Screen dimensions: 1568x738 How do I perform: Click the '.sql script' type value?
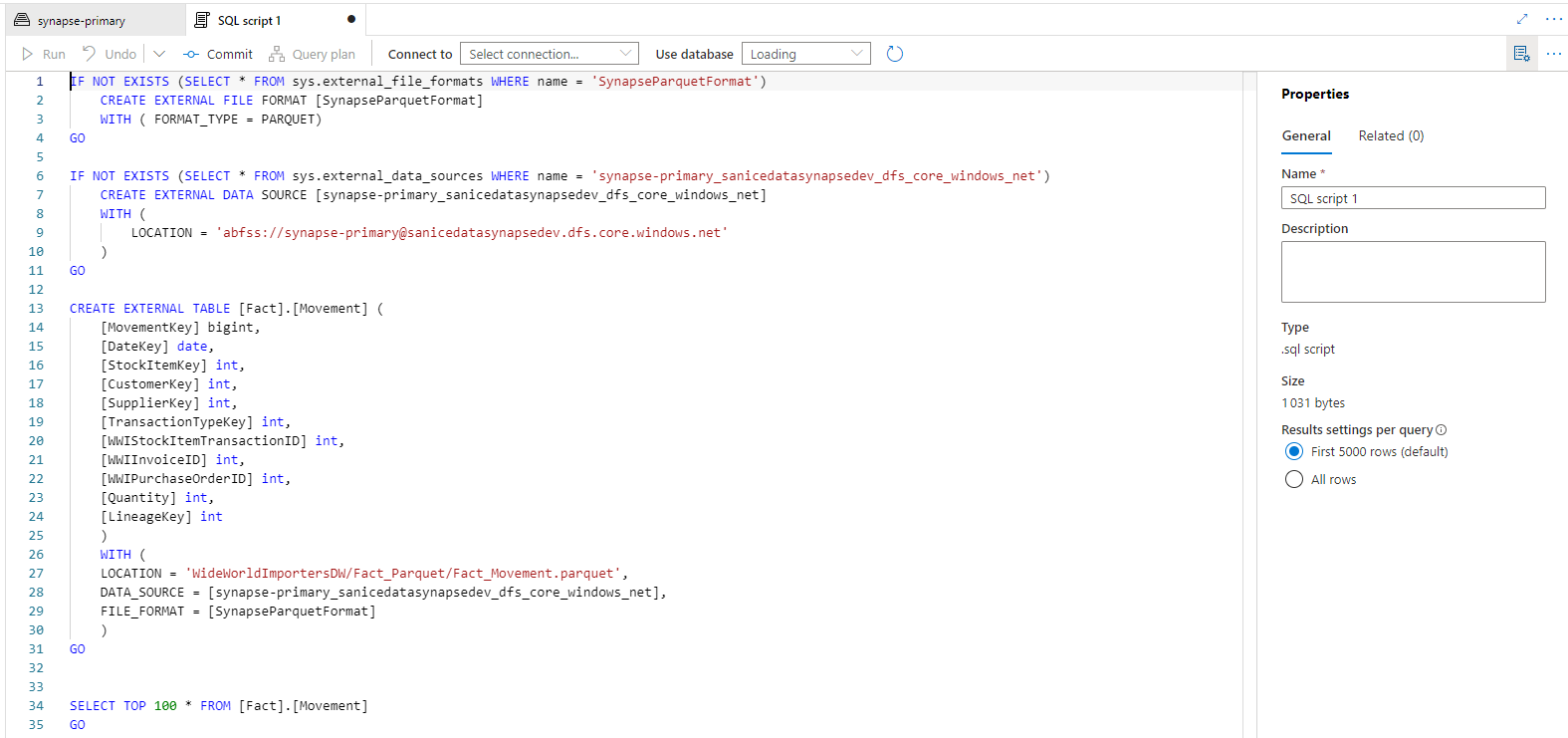click(1308, 349)
